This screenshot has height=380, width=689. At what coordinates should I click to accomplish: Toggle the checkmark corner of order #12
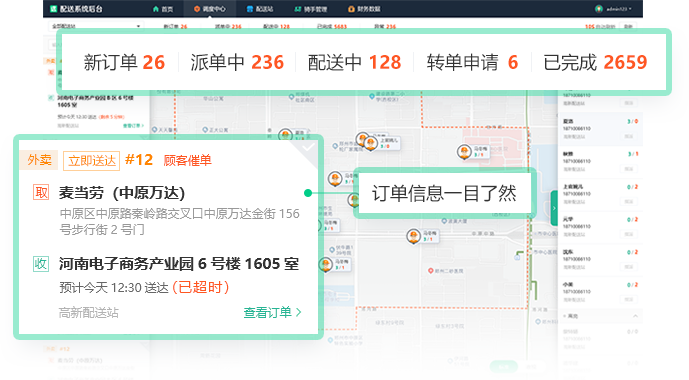308,148
